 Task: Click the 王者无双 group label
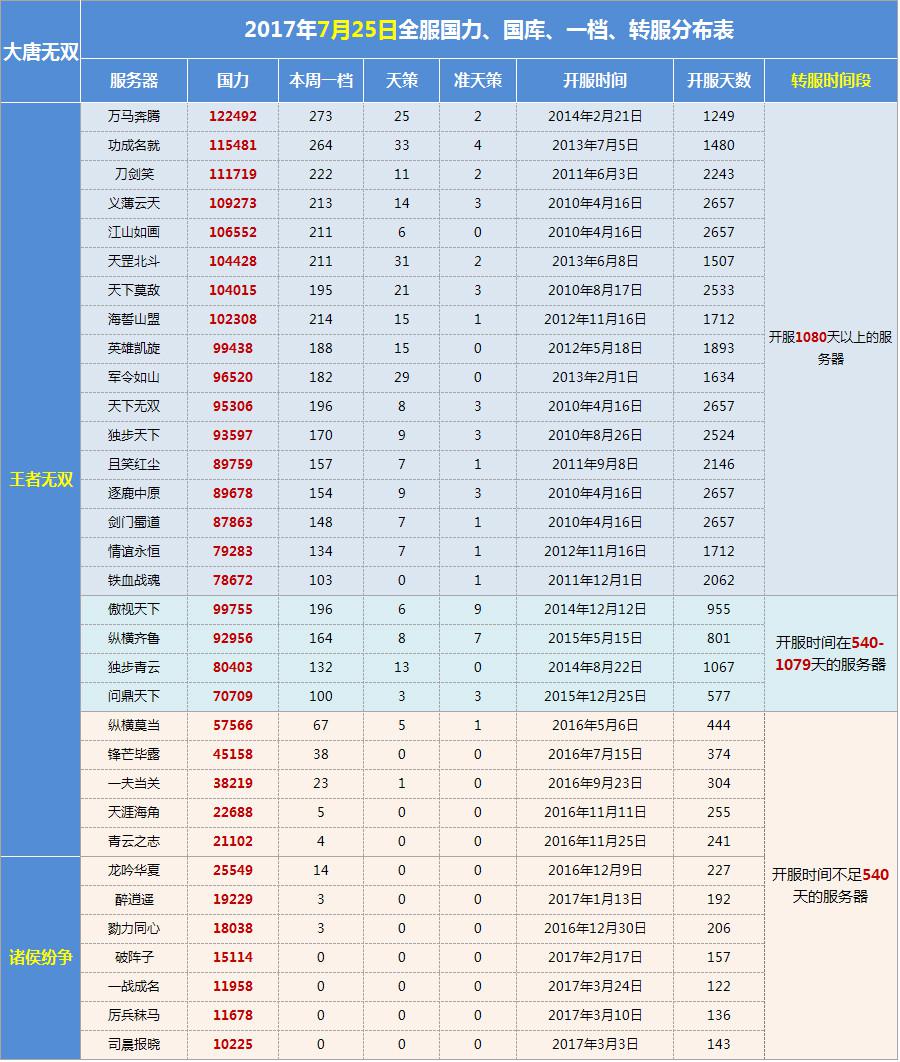41,480
